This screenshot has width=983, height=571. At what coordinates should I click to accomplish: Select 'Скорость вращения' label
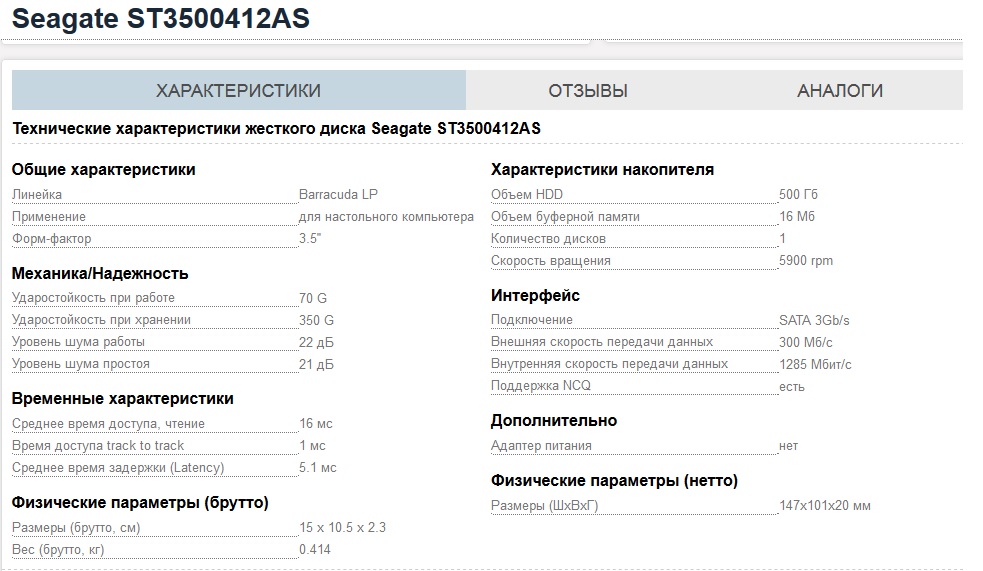pos(550,261)
